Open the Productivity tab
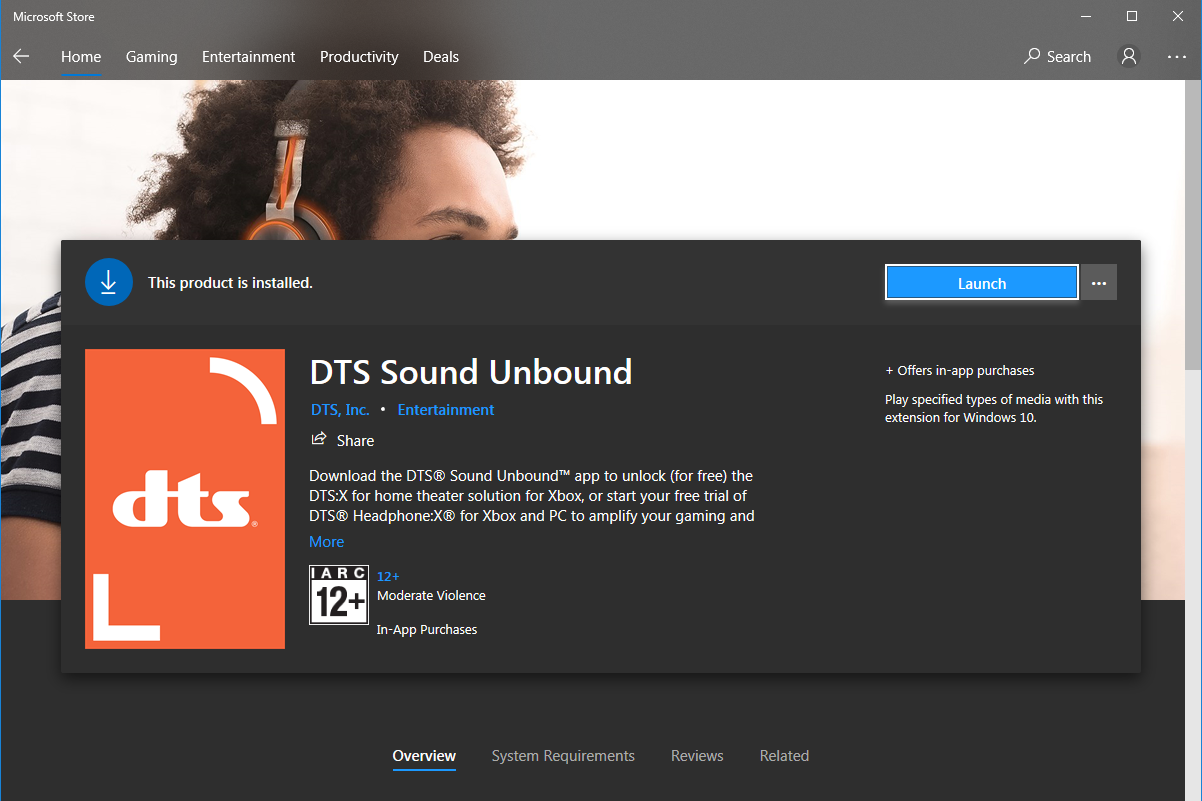 [x=359, y=57]
